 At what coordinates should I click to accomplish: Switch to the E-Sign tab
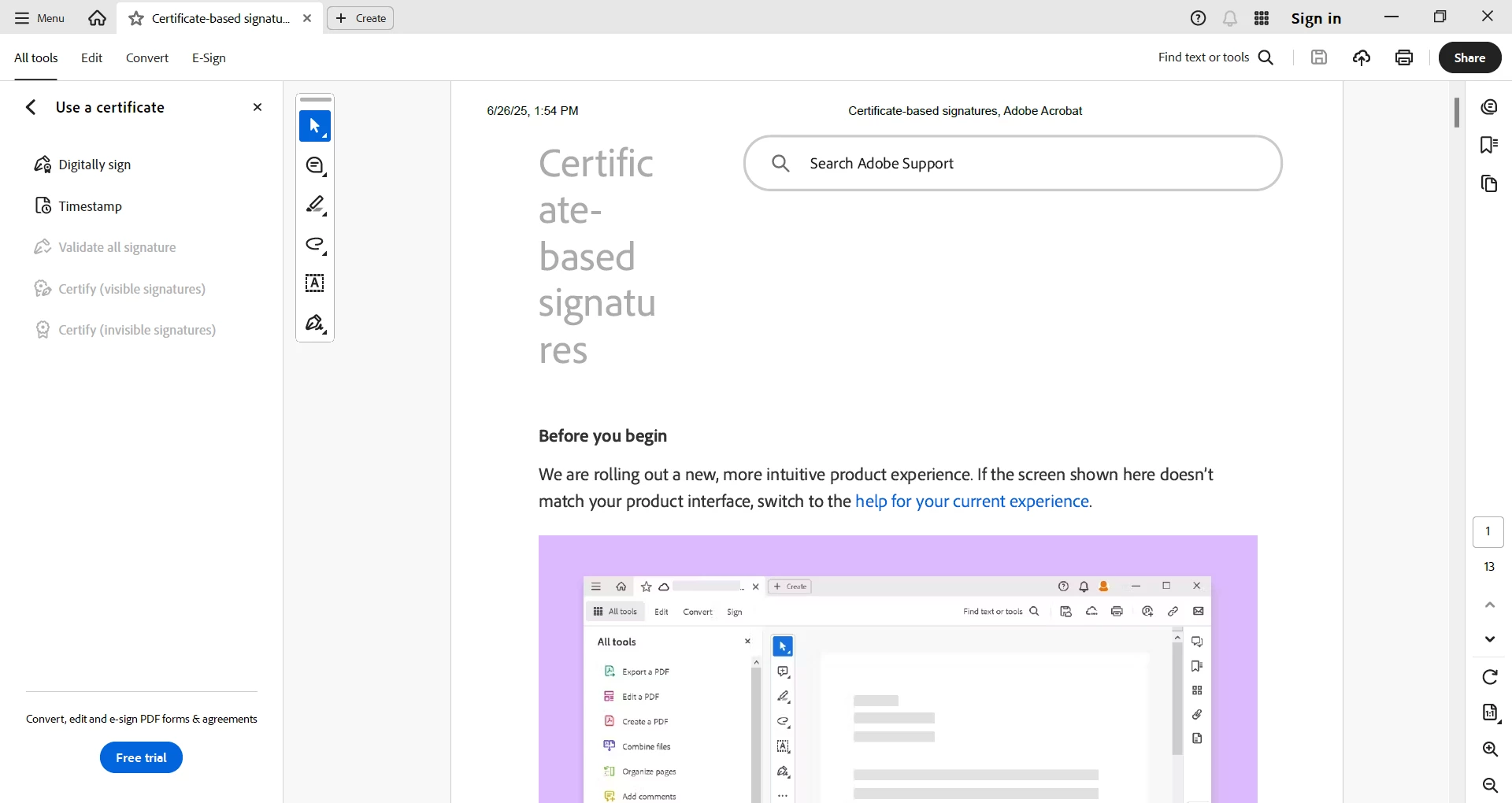(x=209, y=57)
